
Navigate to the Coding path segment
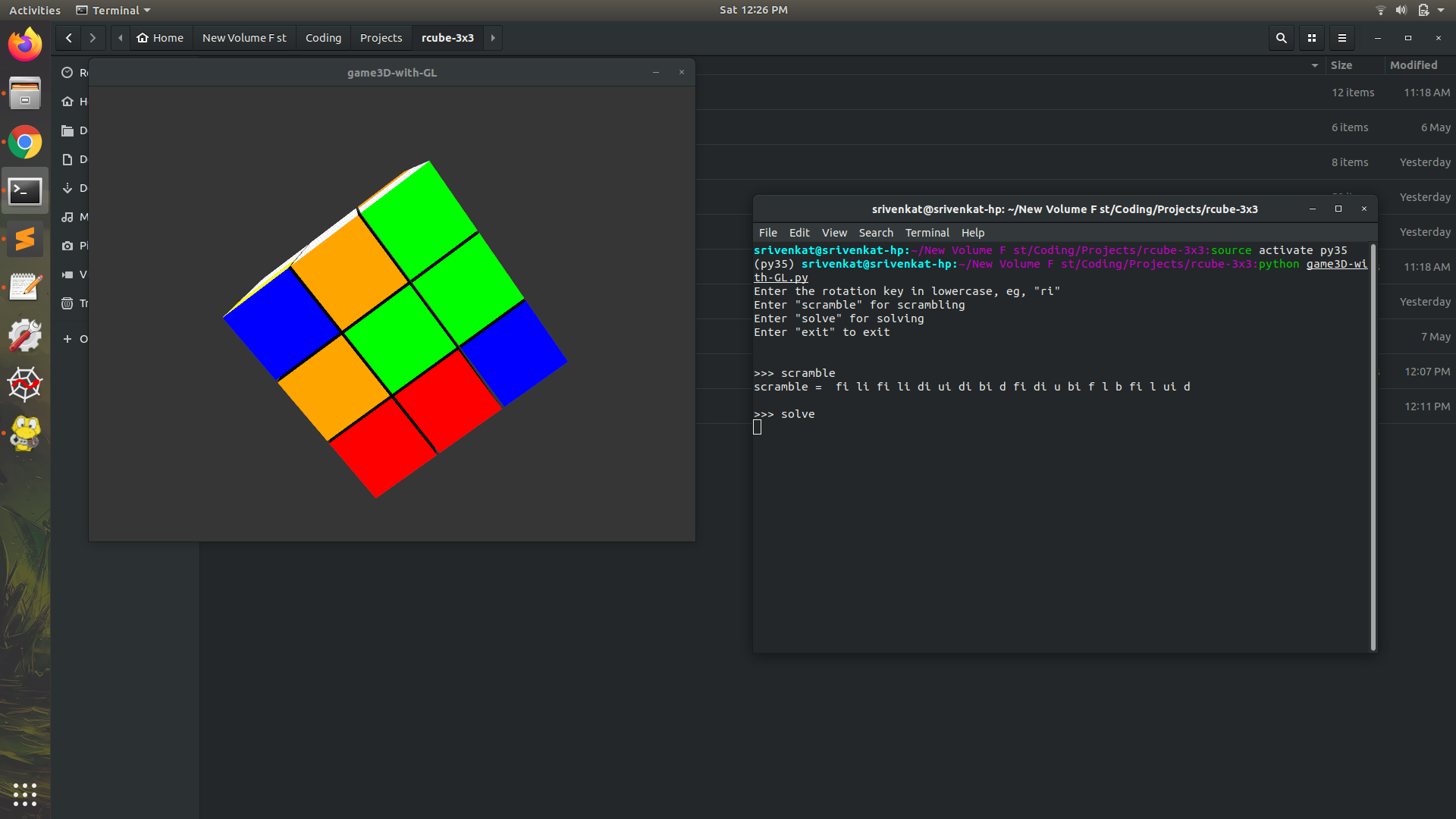point(323,38)
